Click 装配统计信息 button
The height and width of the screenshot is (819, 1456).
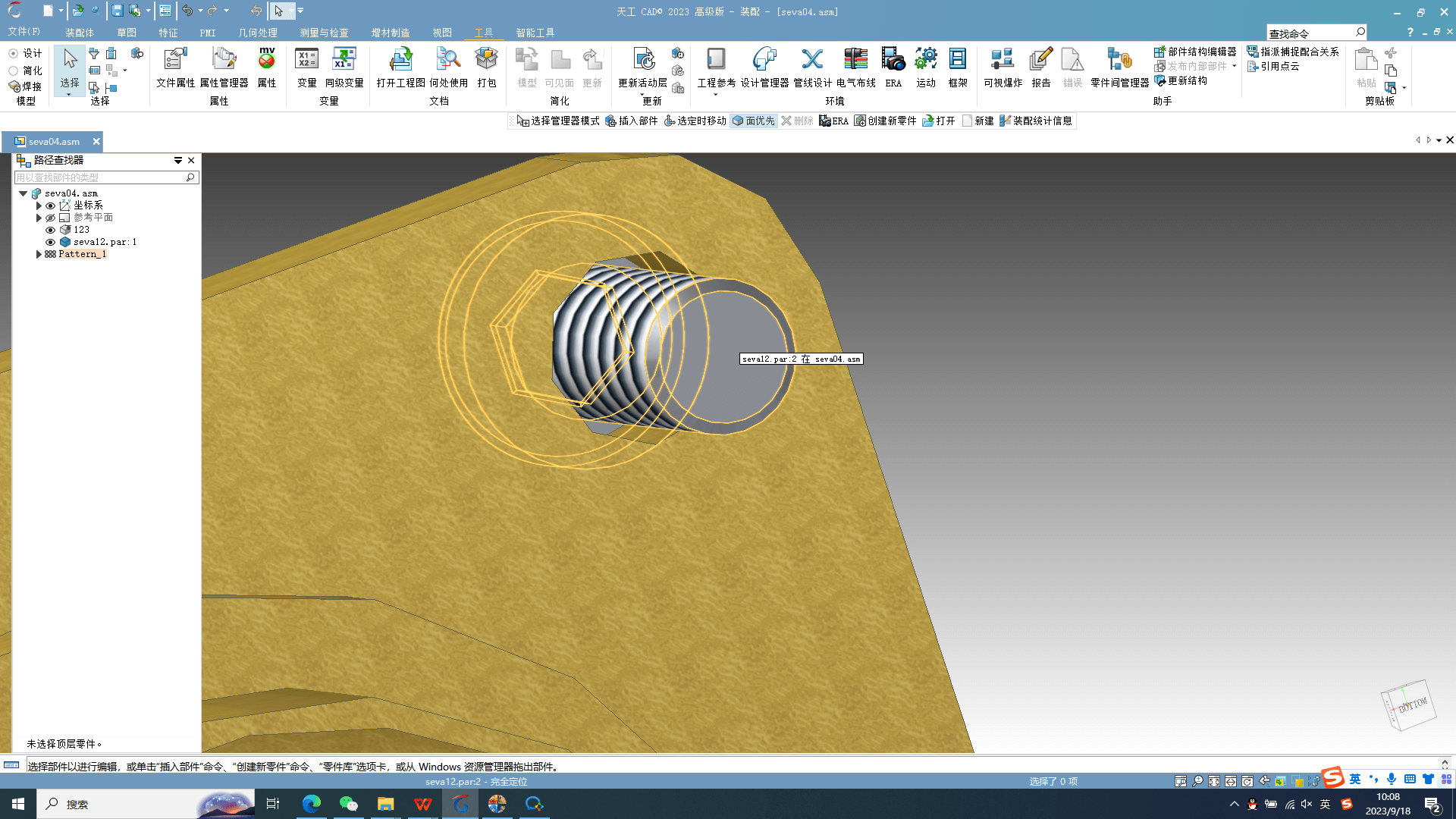[x=1036, y=121]
